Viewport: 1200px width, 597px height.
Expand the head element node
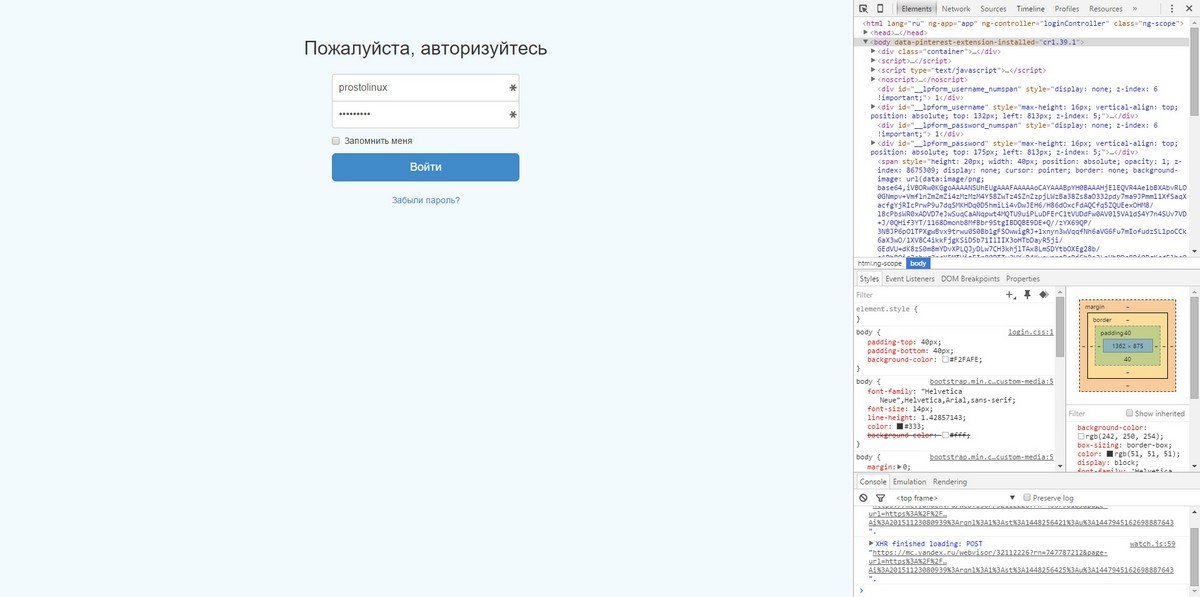click(866, 32)
